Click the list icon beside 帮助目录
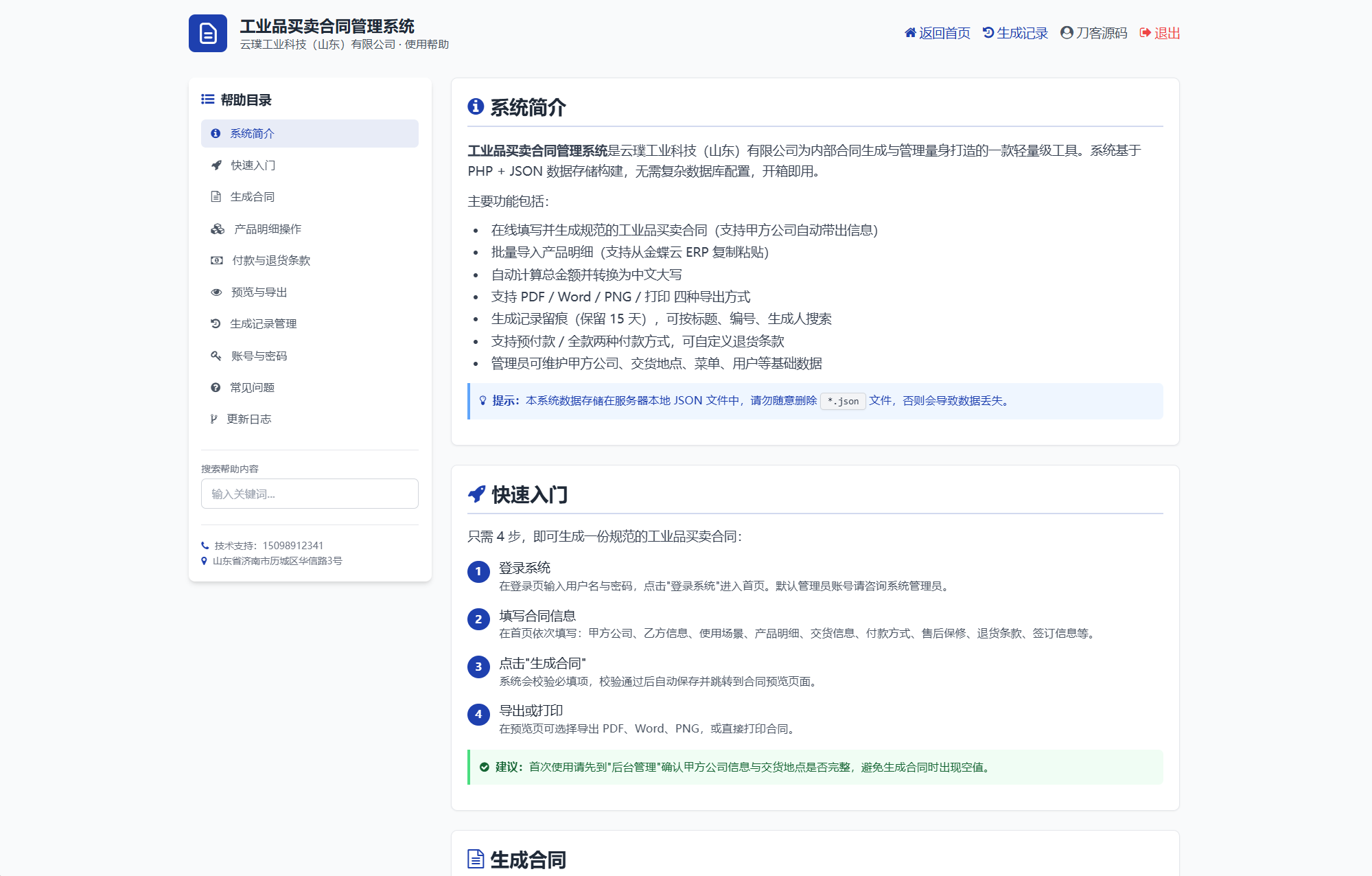The width and height of the screenshot is (1372, 876). [208, 100]
